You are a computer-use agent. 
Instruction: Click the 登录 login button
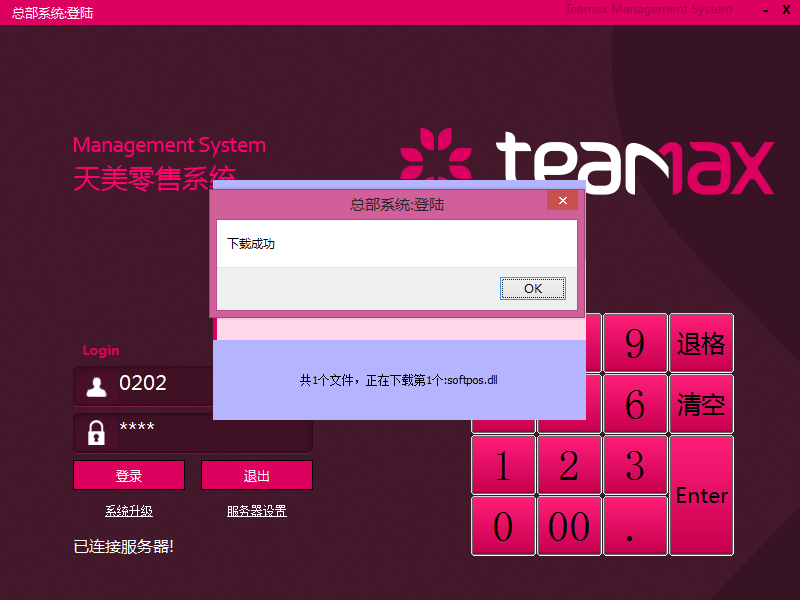pos(129,476)
